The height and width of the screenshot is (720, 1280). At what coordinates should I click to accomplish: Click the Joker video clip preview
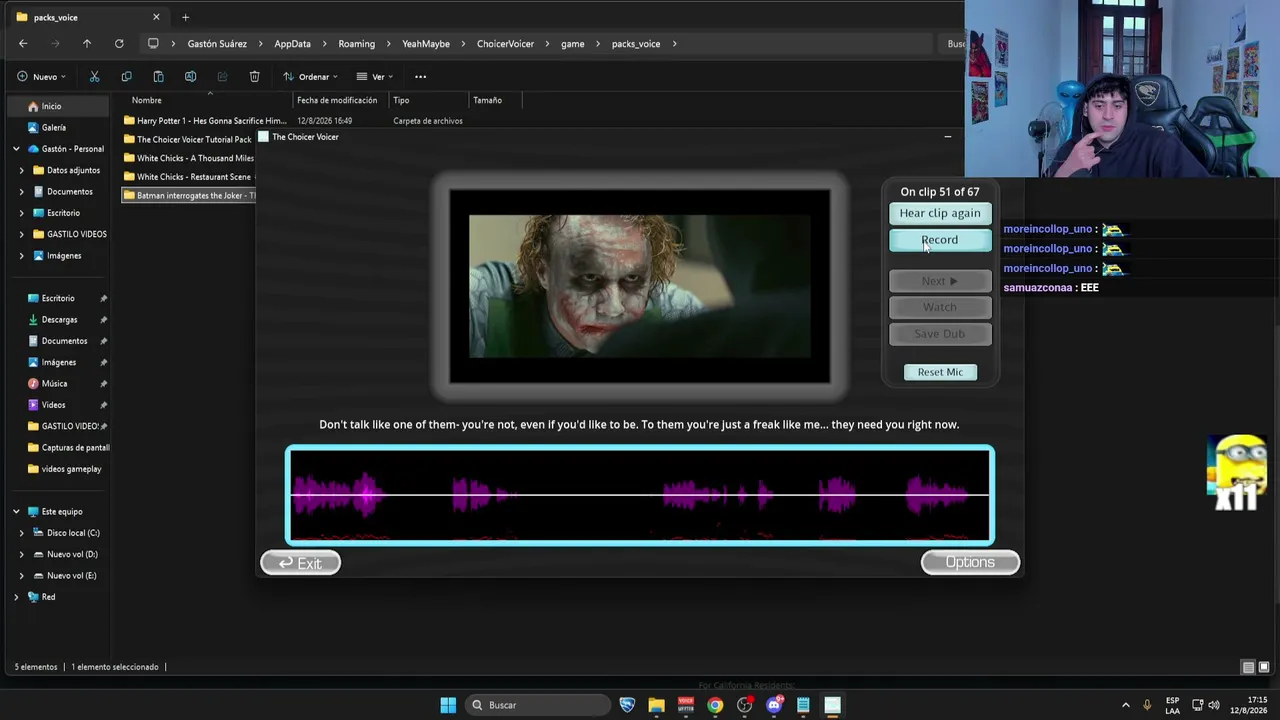point(640,286)
